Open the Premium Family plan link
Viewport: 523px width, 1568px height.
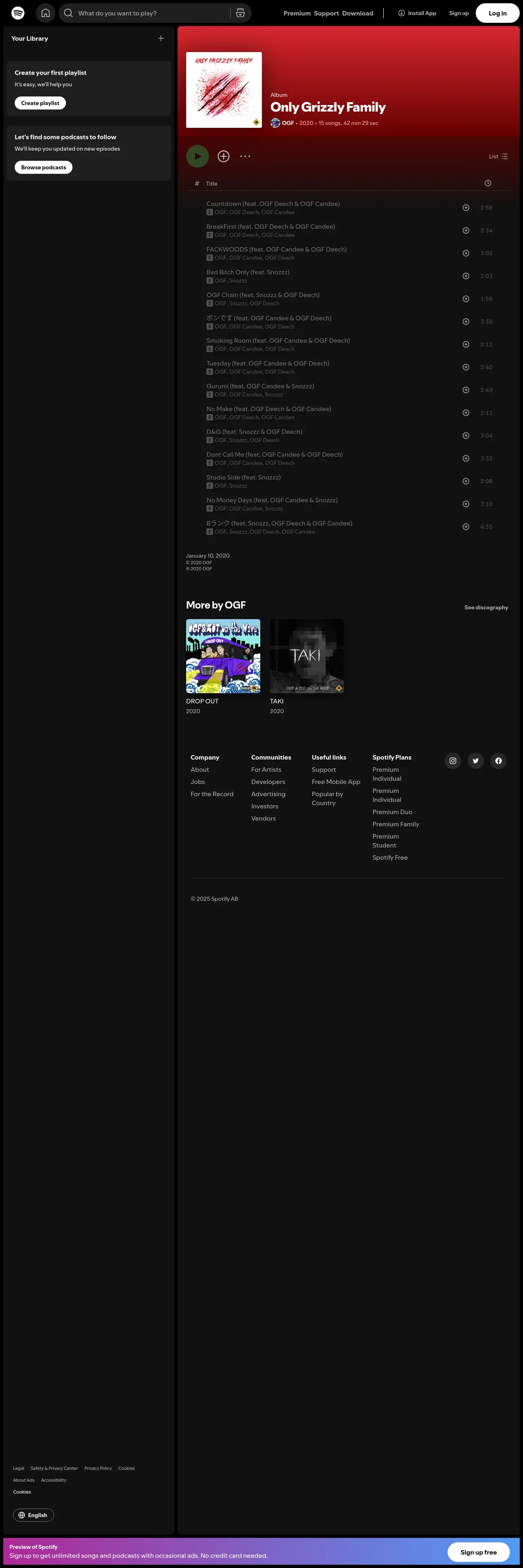pos(396,824)
